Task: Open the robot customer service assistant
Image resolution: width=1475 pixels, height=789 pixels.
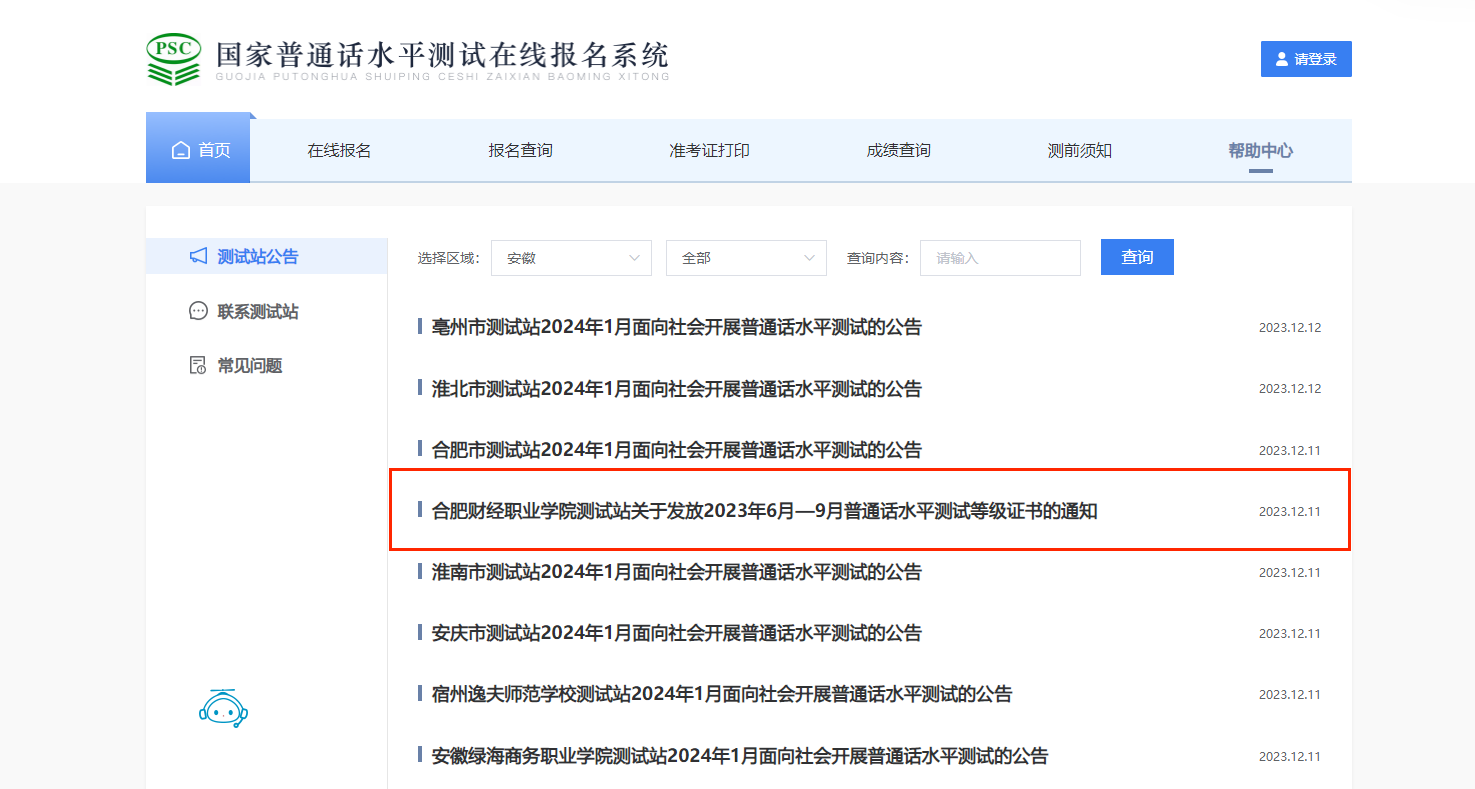Action: click(223, 707)
